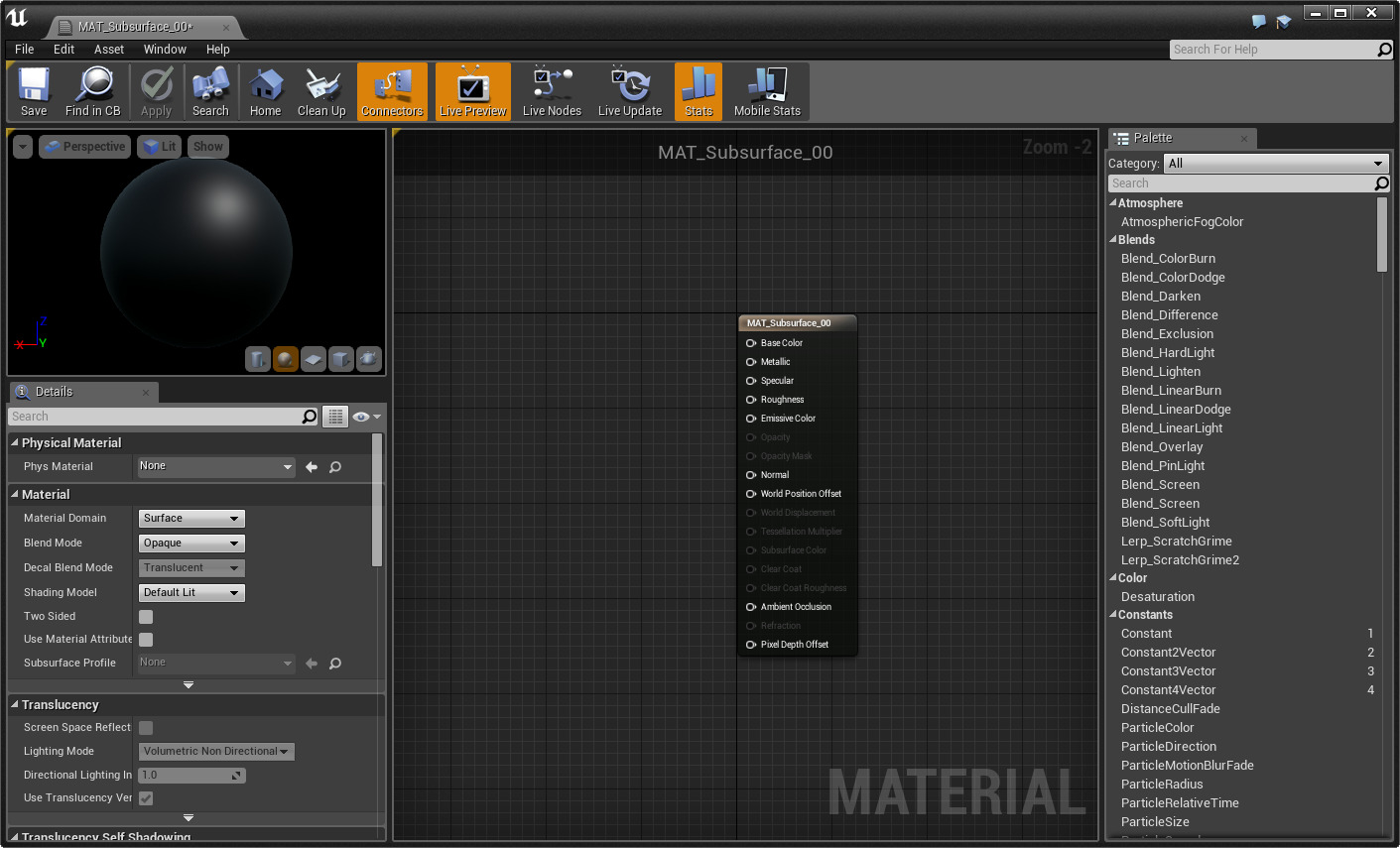
Task: Open the Shading Model dropdown
Action: (x=191, y=593)
